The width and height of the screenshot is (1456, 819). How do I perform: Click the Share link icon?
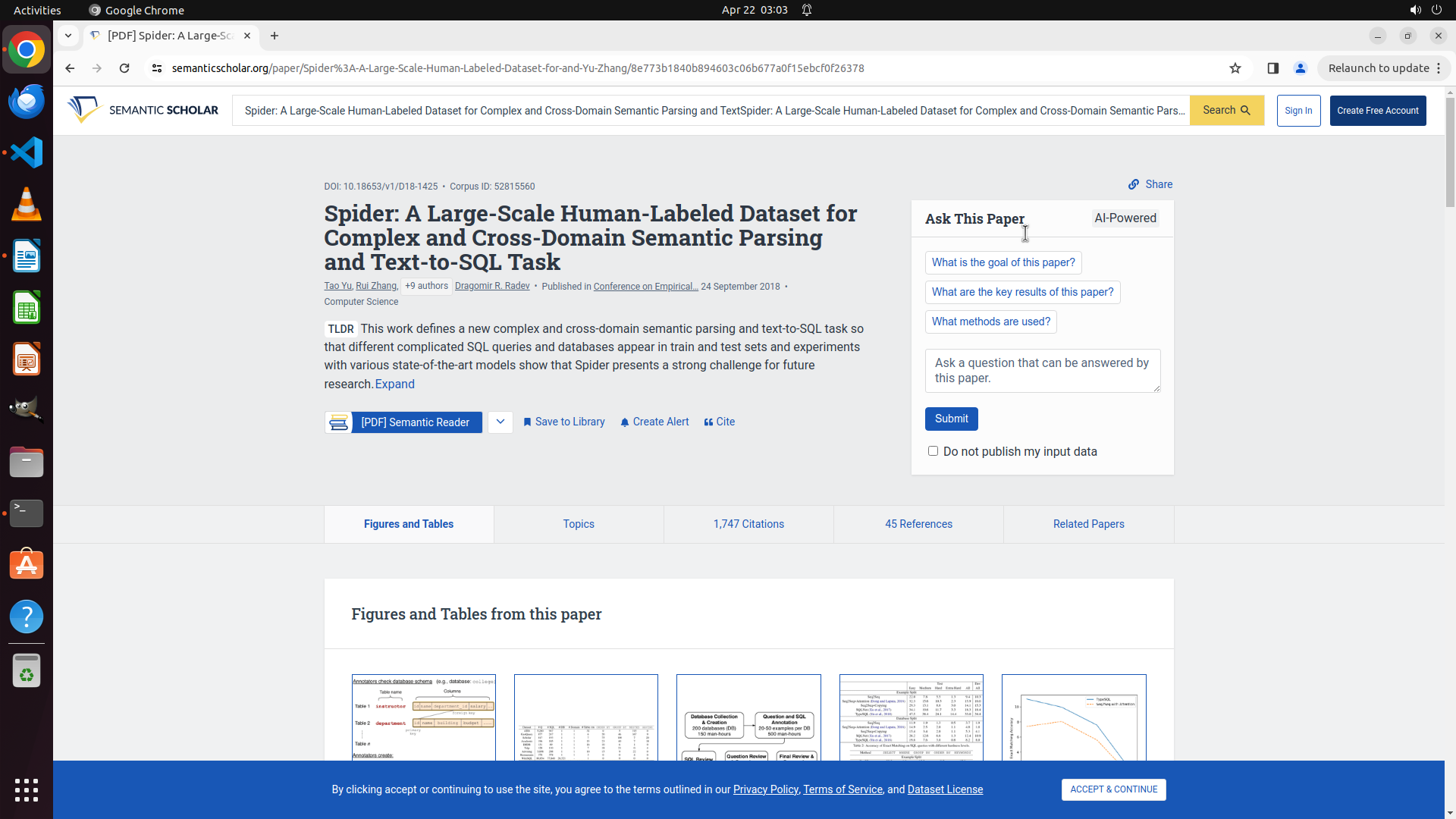click(x=1134, y=184)
